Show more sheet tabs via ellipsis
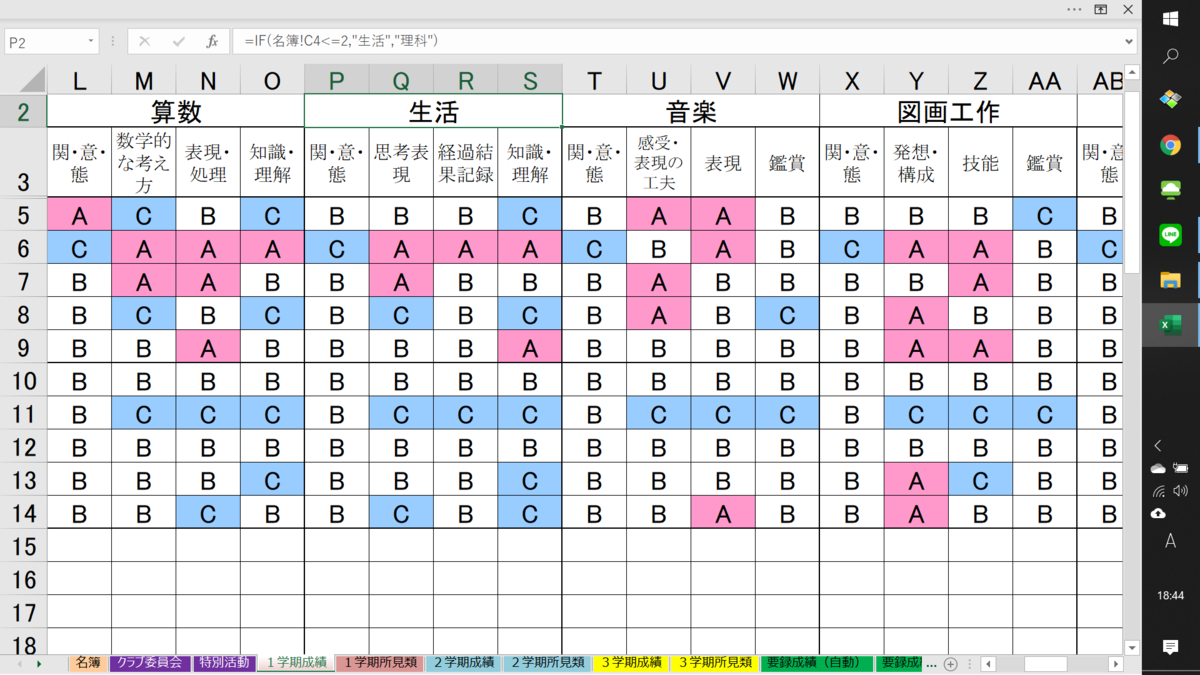Viewport: 1200px width, 675px height. (x=932, y=664)
